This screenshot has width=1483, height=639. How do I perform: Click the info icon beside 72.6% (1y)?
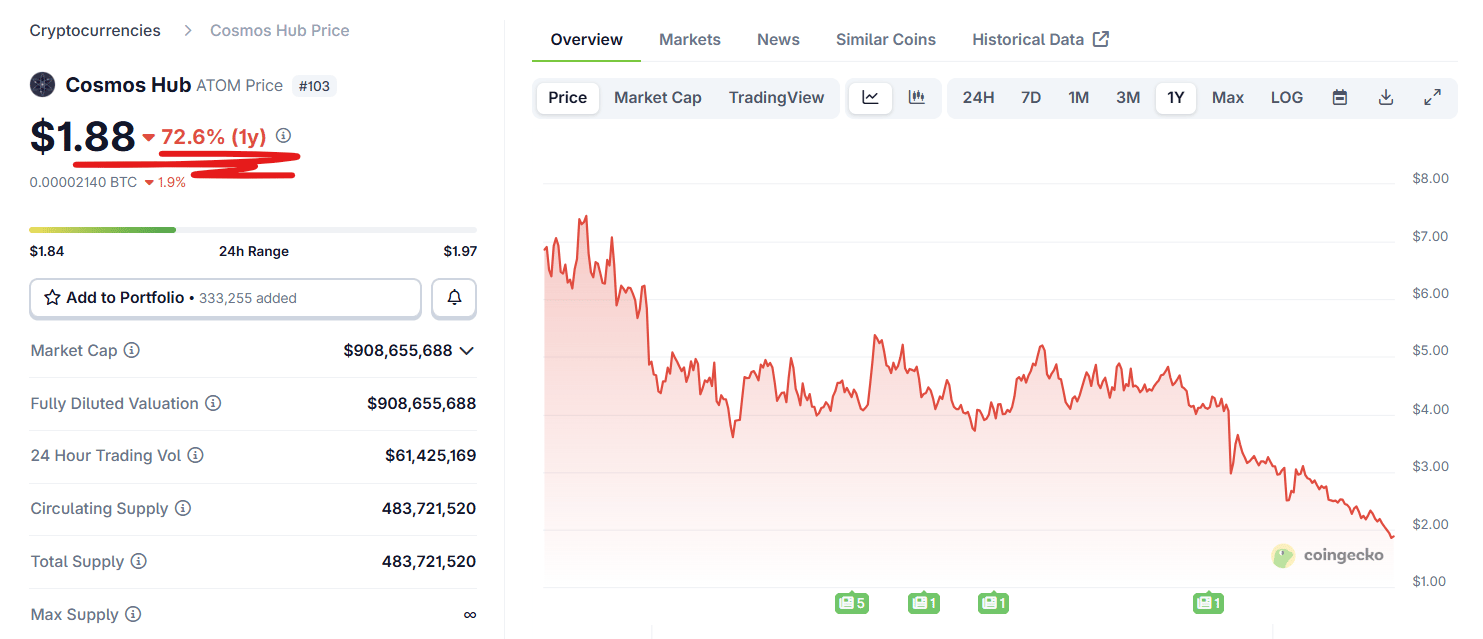point(283,135)
